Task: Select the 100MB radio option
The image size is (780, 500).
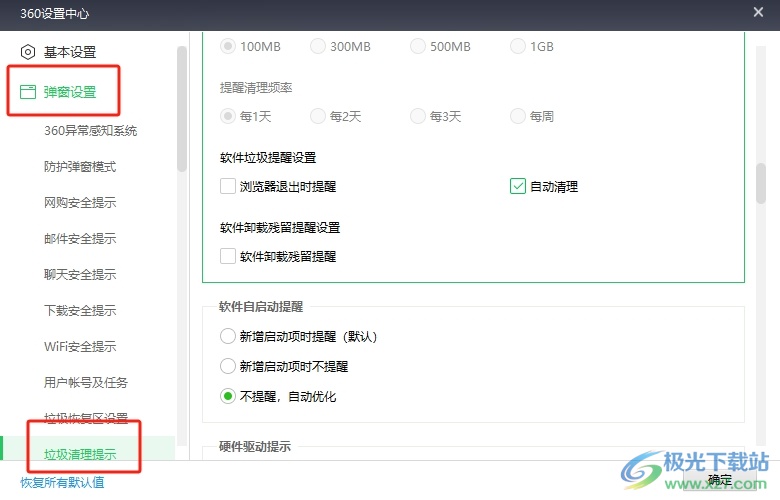Action: 228,46
